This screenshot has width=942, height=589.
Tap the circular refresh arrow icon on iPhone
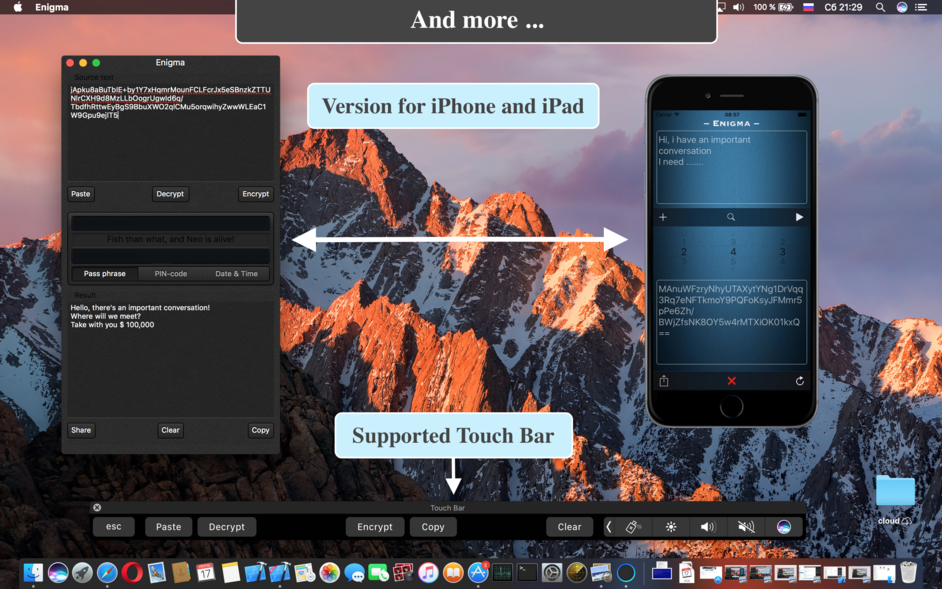(800, 381)
